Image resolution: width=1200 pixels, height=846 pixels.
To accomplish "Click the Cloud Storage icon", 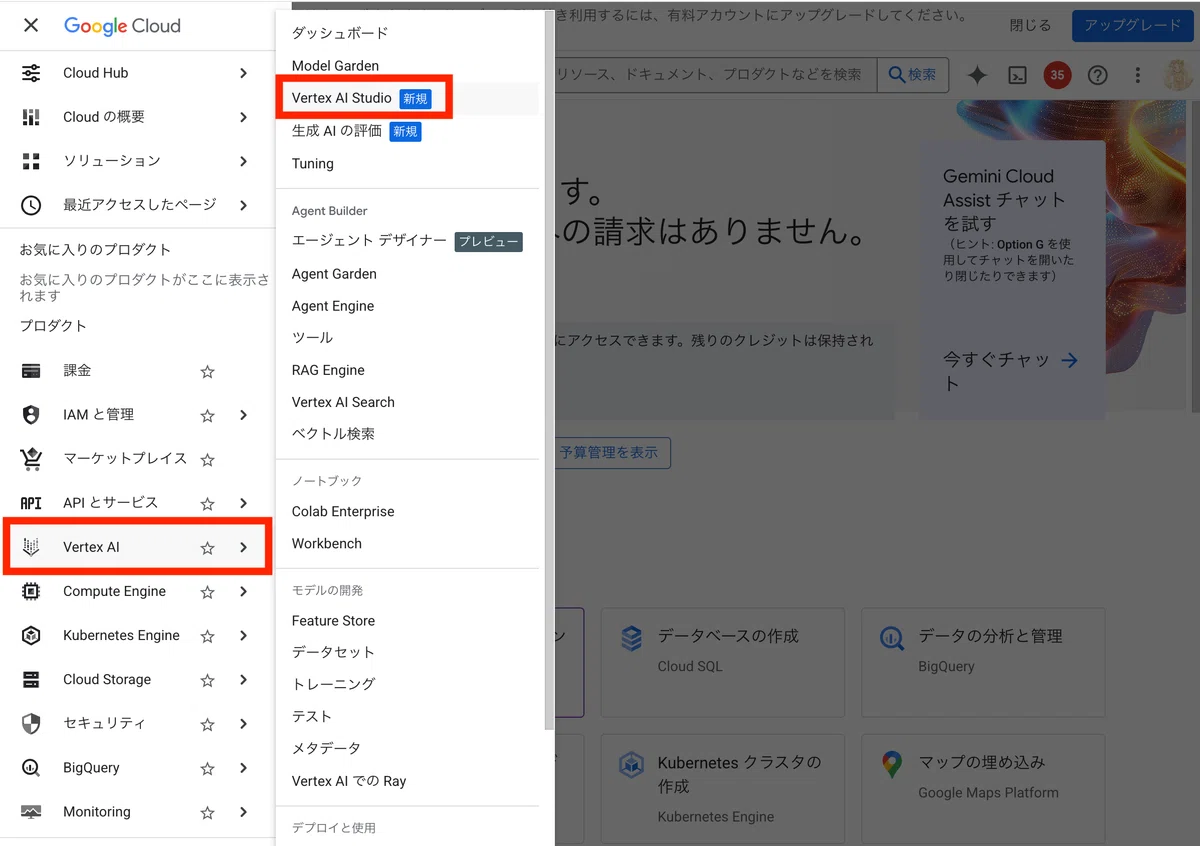I will (x=31, y=679).
